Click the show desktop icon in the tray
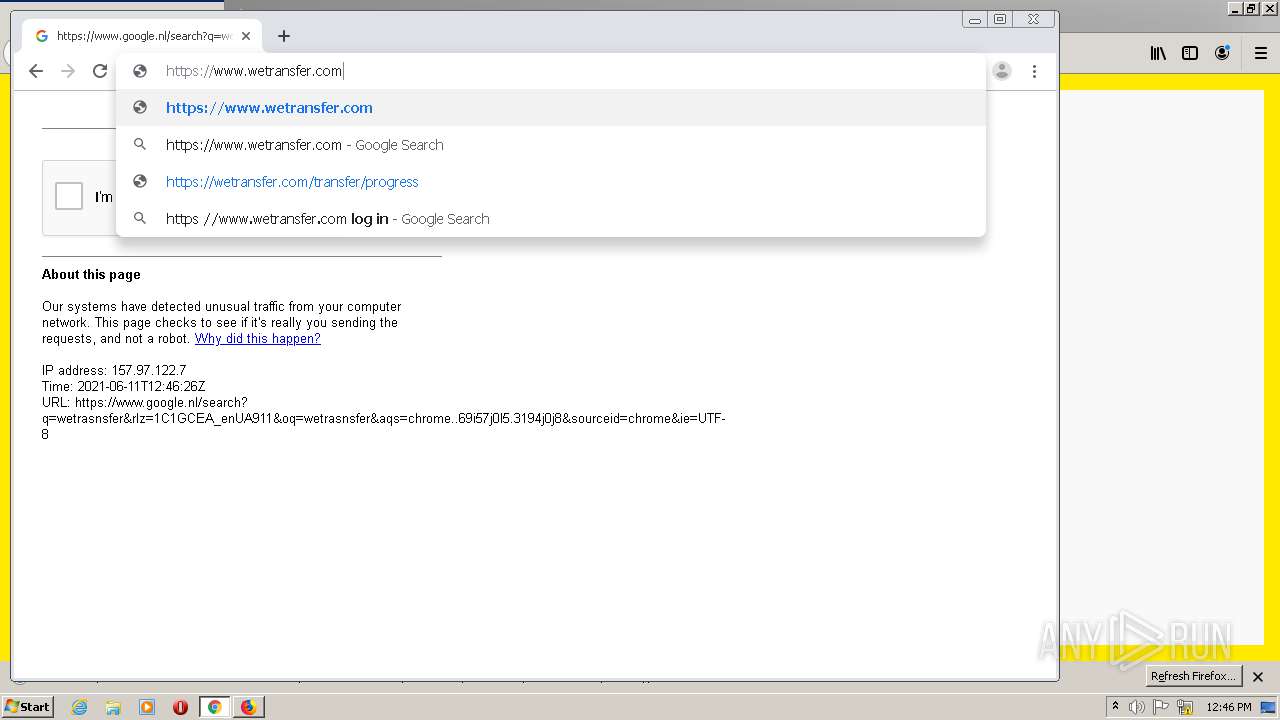 [x=1268, y=707]
